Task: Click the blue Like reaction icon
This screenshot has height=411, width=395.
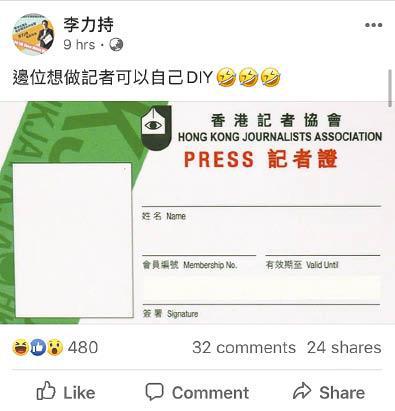Action: tap(38, 347)
